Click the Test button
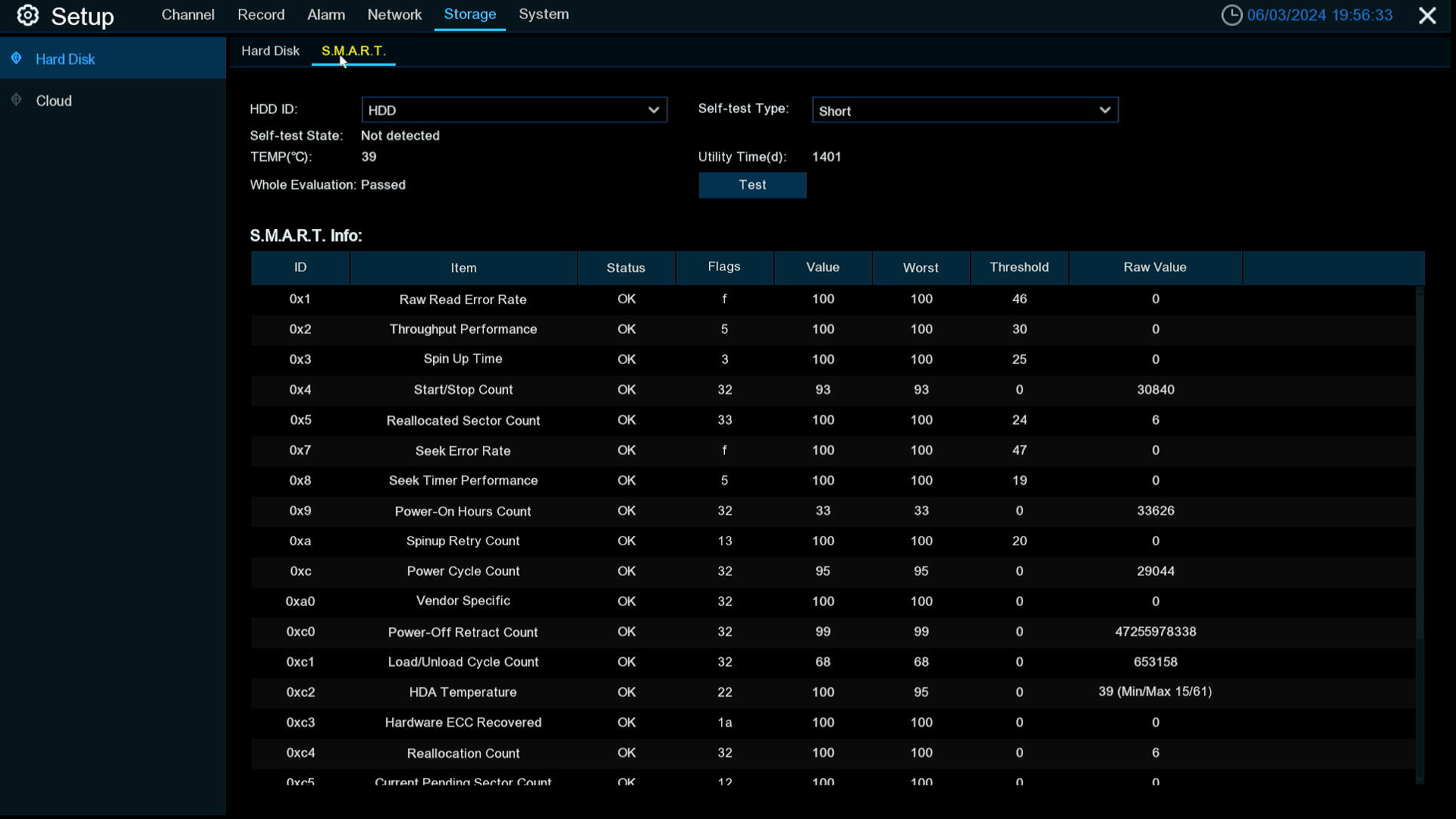This screenshot has height=819, width=1456. [752, 185]
